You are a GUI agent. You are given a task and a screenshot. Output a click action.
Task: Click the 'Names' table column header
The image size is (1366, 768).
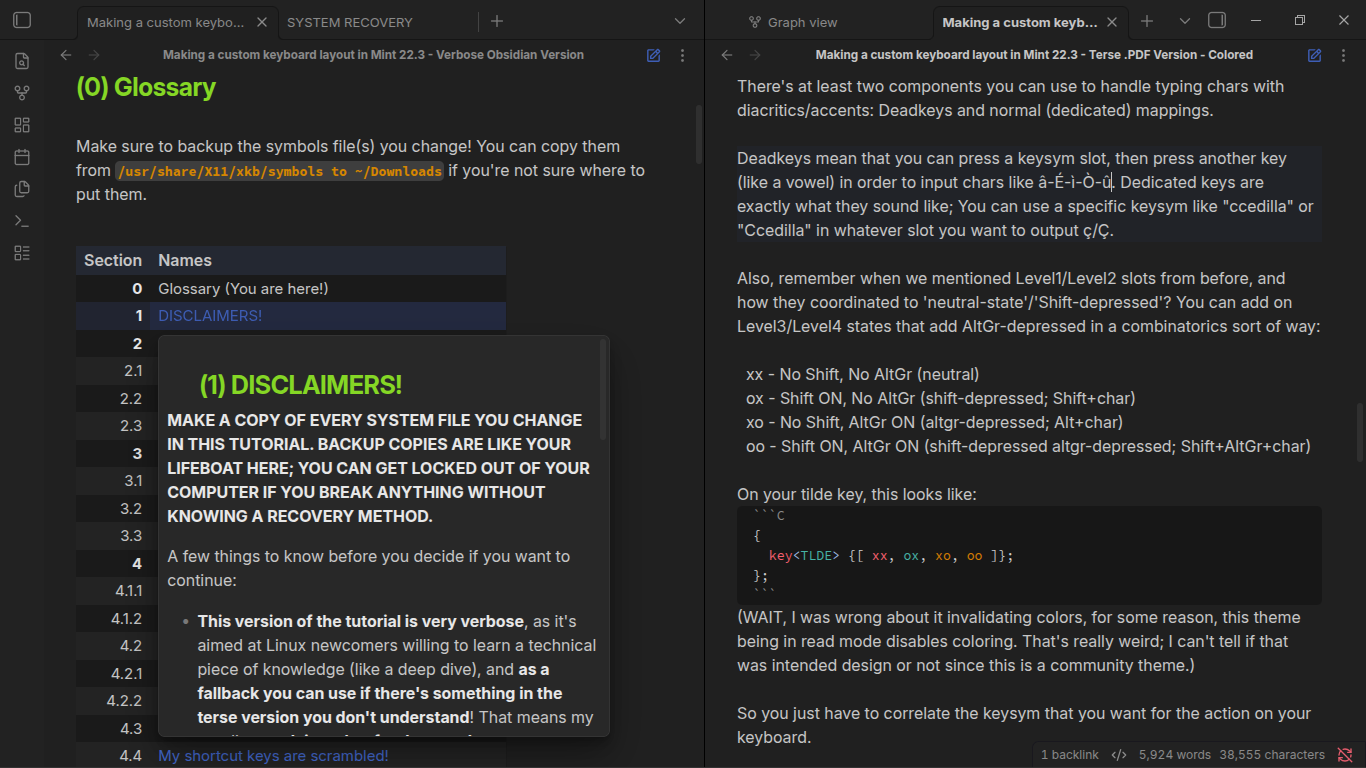[185, 260]
